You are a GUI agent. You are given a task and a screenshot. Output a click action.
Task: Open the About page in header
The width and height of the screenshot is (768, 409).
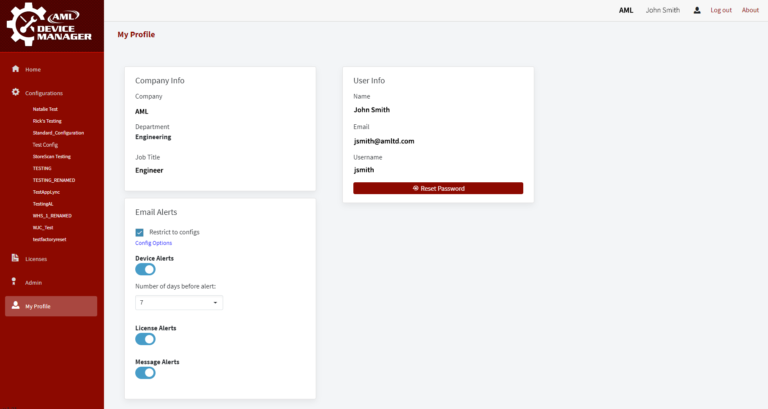click(x=750, y=10)
